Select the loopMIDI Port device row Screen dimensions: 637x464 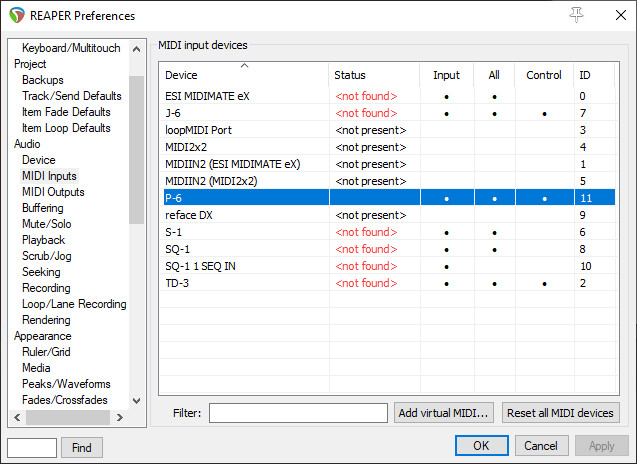coord(387,130)
